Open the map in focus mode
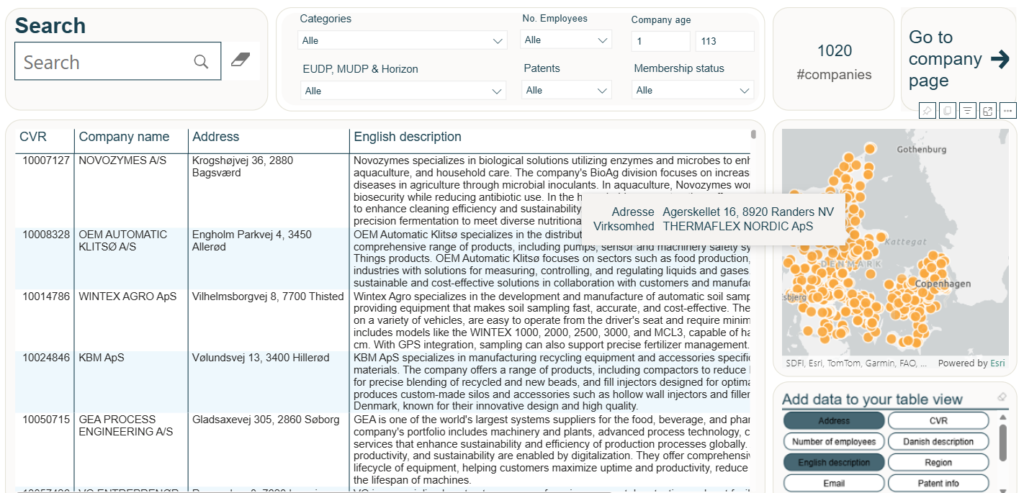 tap(987, 110)
